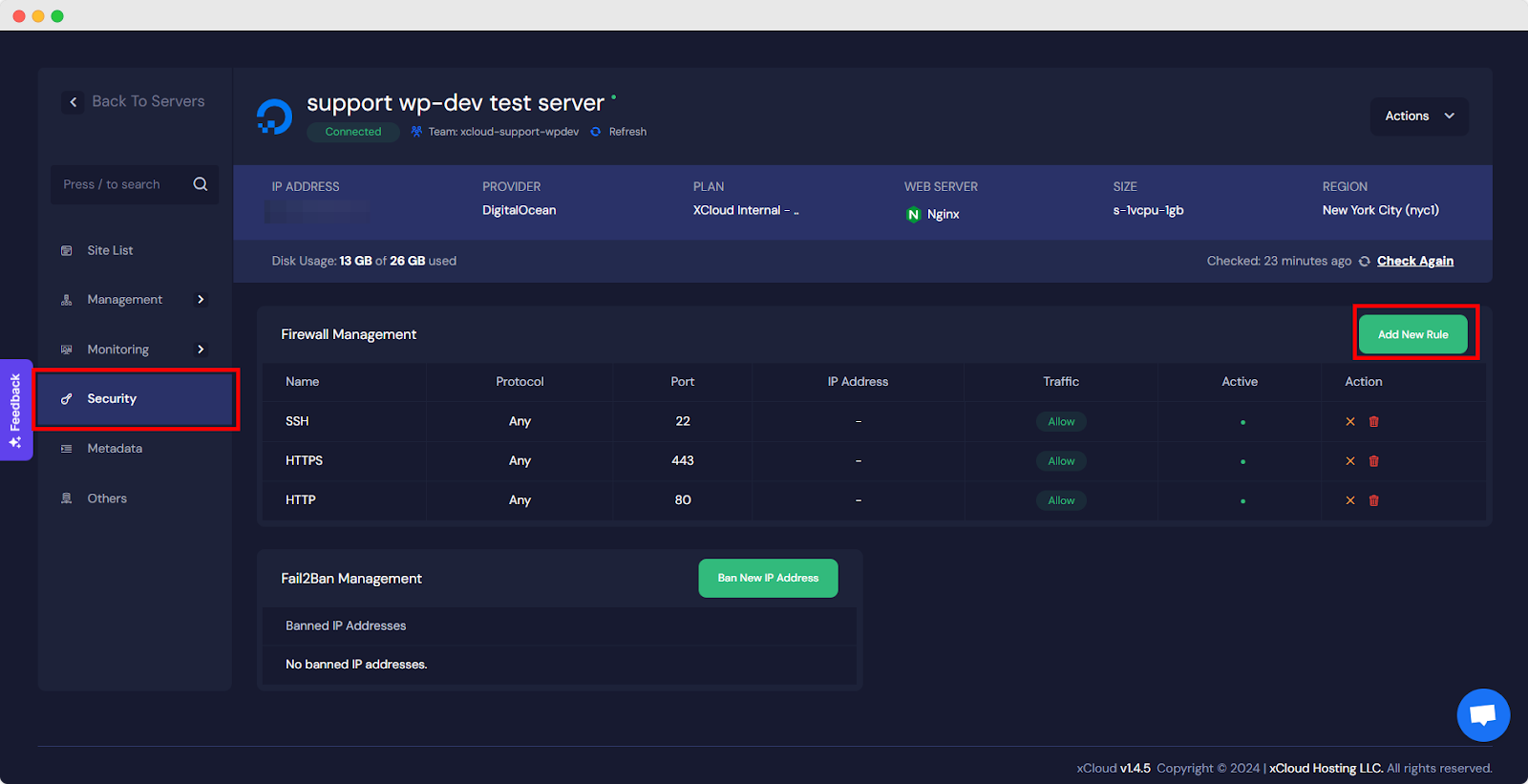1528x784 pixels.
Task: Click the HTTPS rule active green dot
Action: click(x=1242, y=461)
